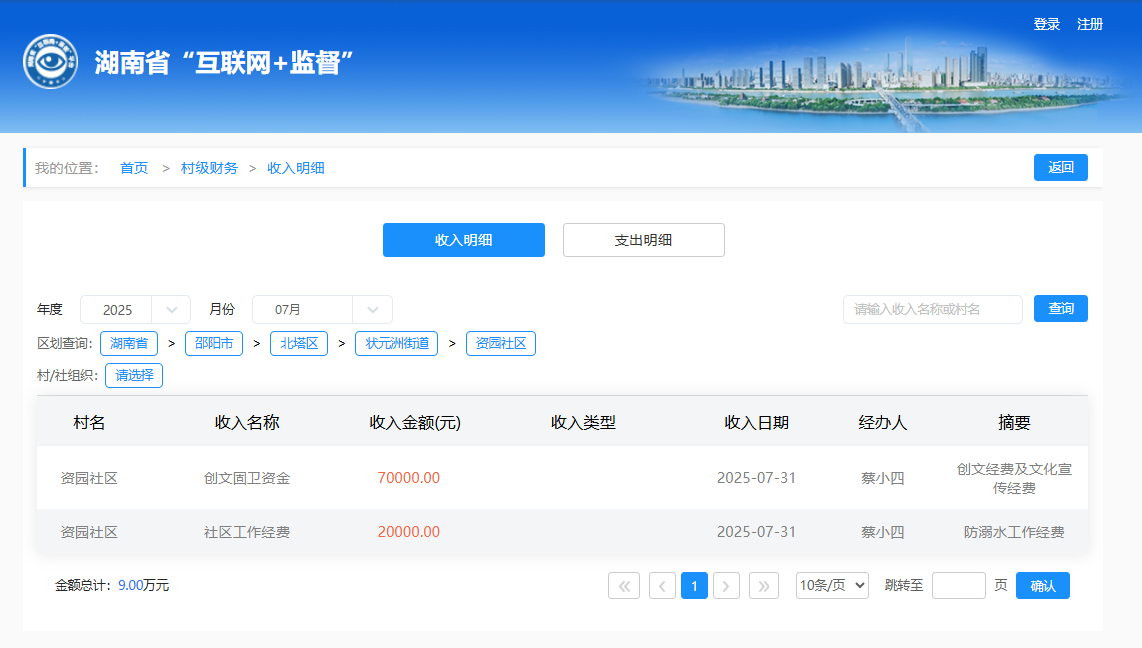Go to the next page arrow
The width and height of the screenshot is (1142, 648).
[726, 586]
